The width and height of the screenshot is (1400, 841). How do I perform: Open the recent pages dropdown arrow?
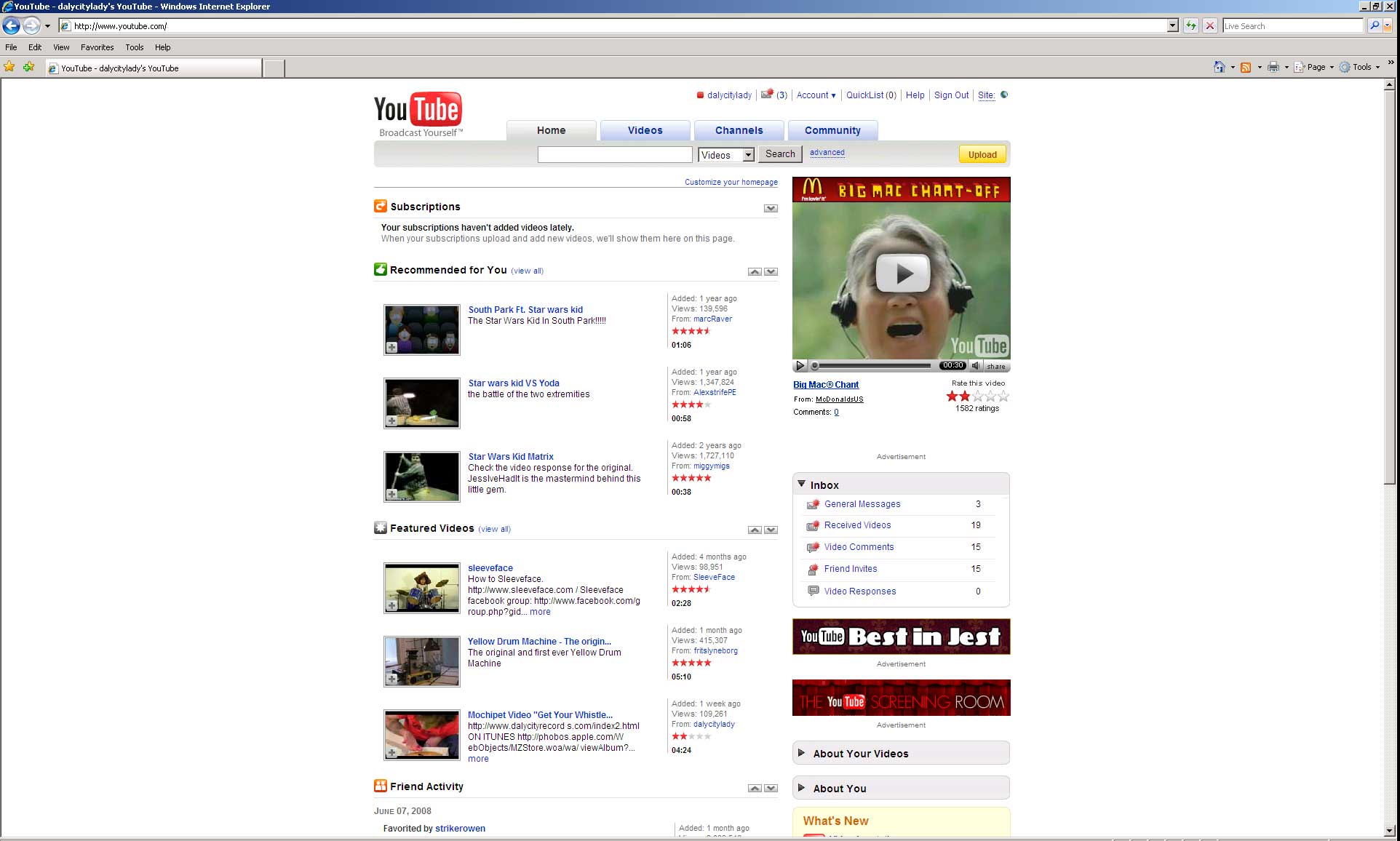47,26
